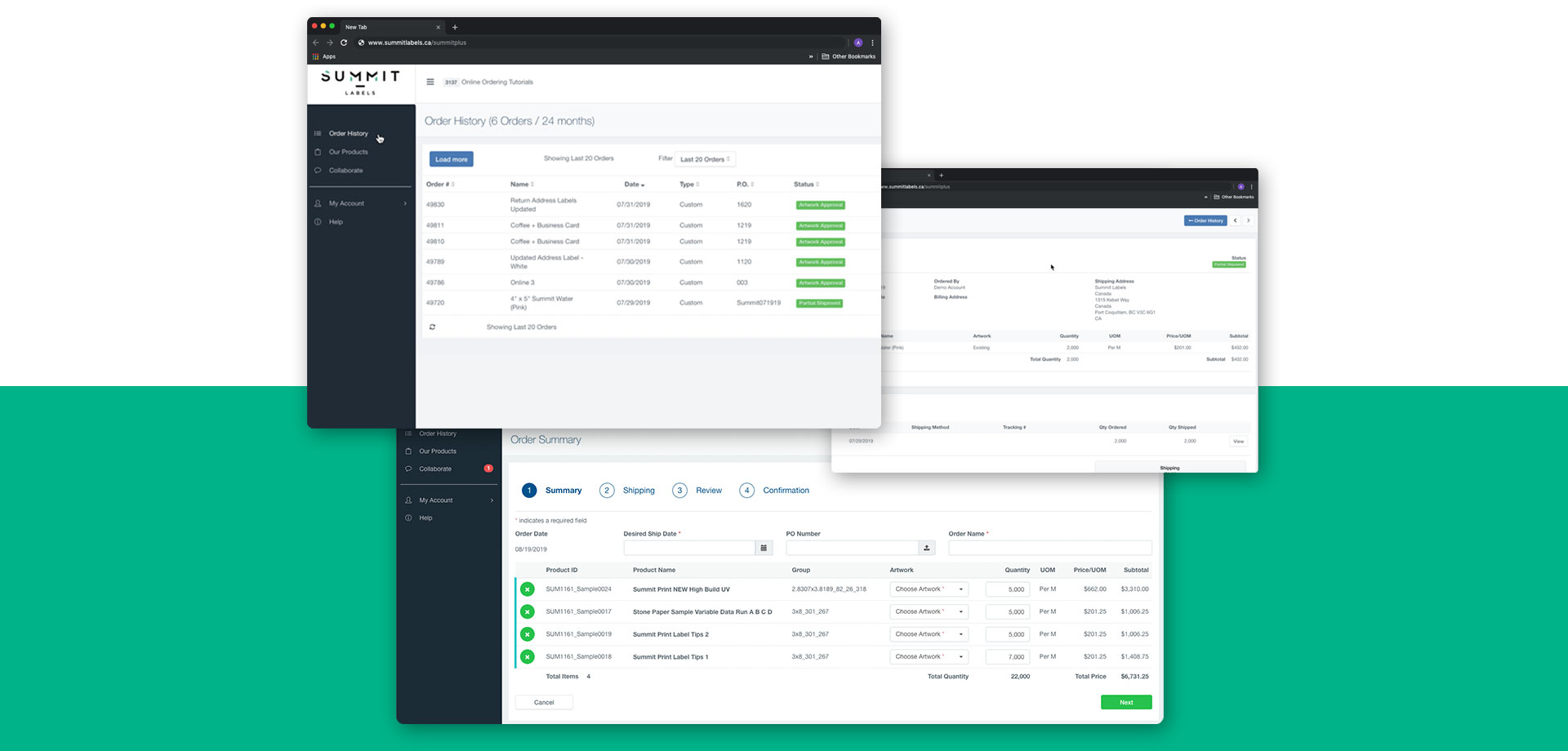This screenshot has height=751, width=1568.
Task: Reload the page in the Order History browser window
Action: click(344, 42)
